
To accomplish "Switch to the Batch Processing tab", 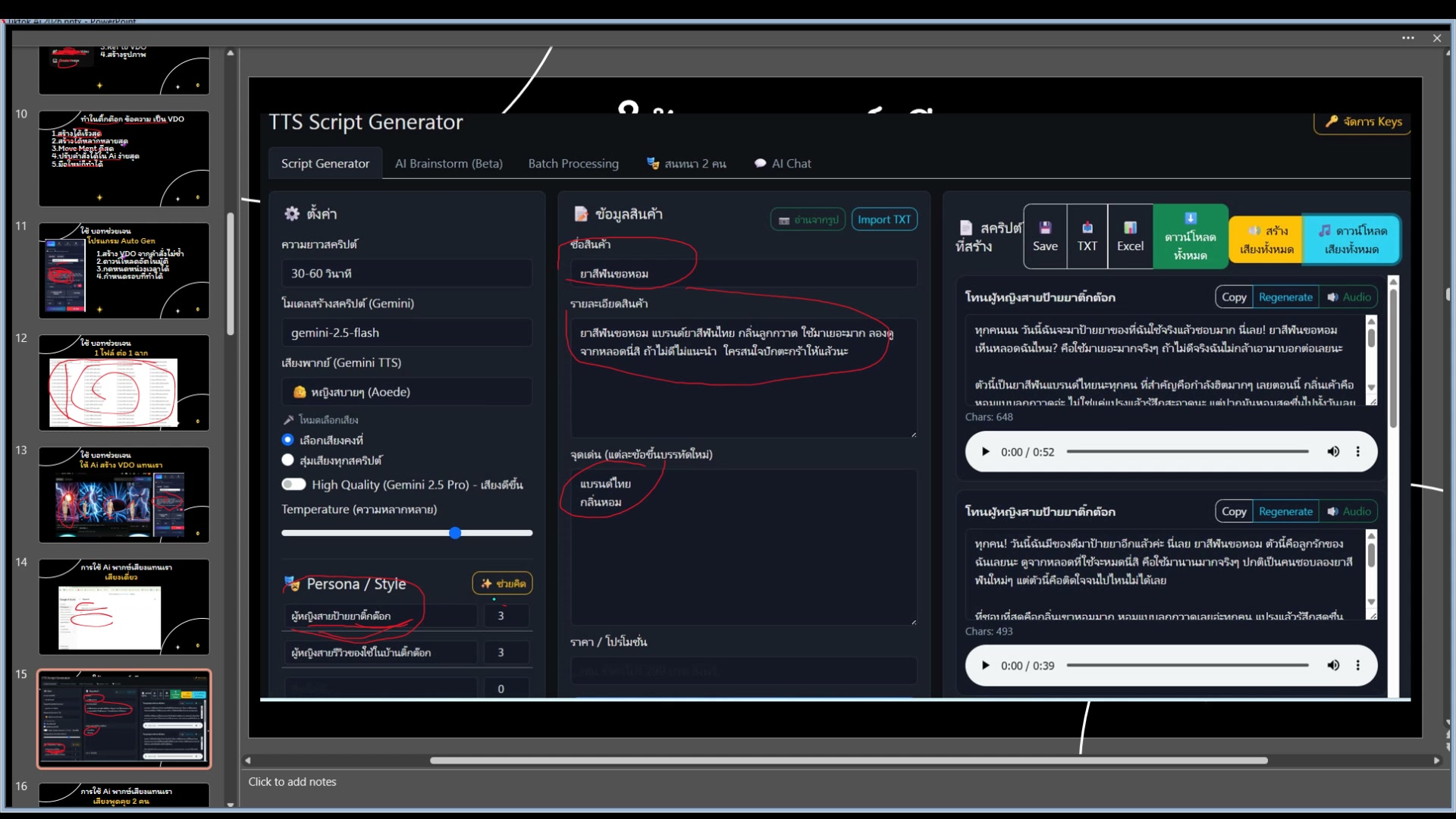I will point(573,164).
